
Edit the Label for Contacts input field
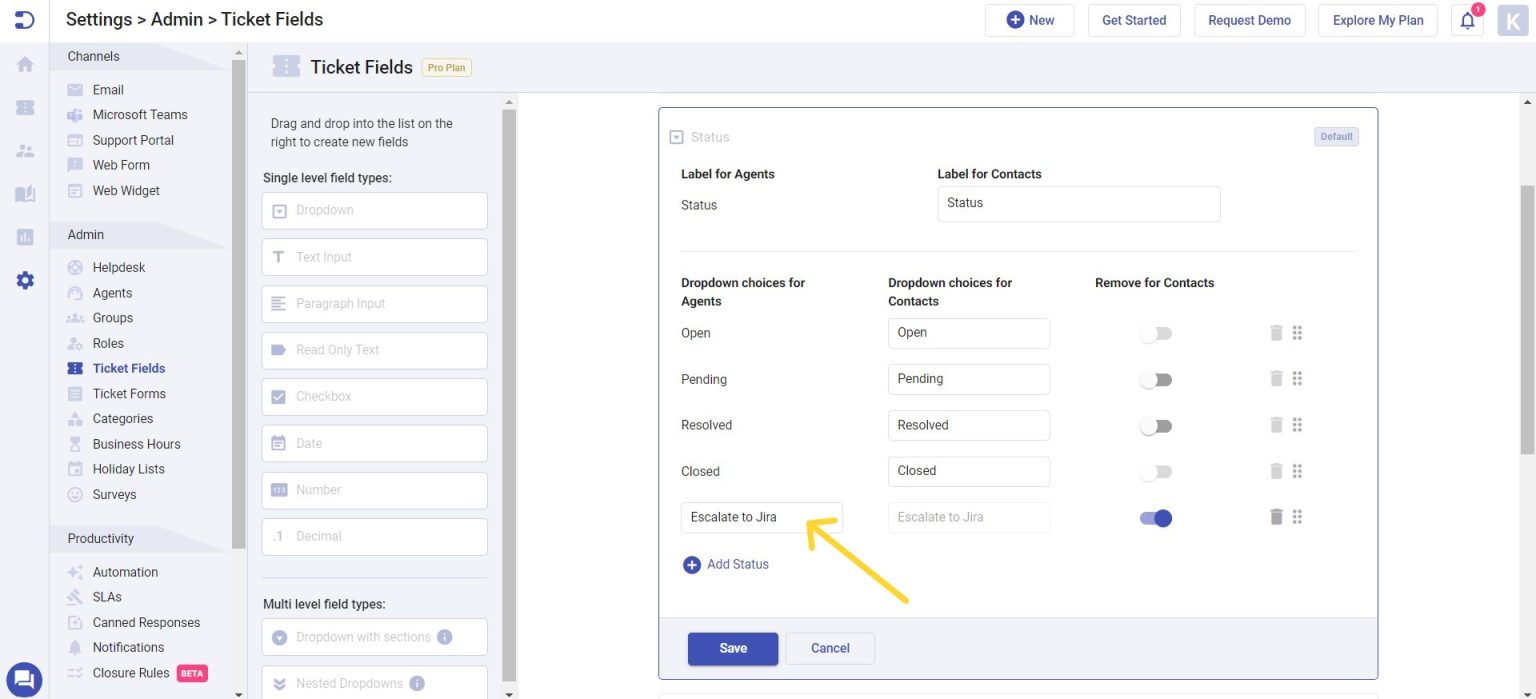1078,204
